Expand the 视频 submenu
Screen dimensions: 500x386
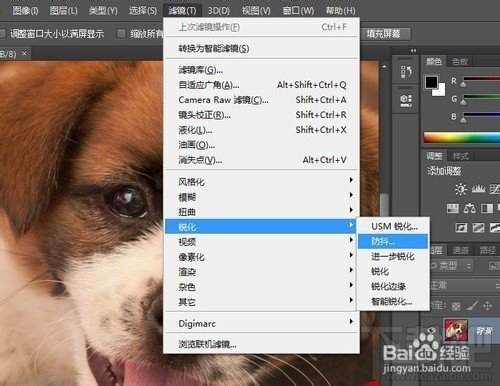[x=262, y=242]
